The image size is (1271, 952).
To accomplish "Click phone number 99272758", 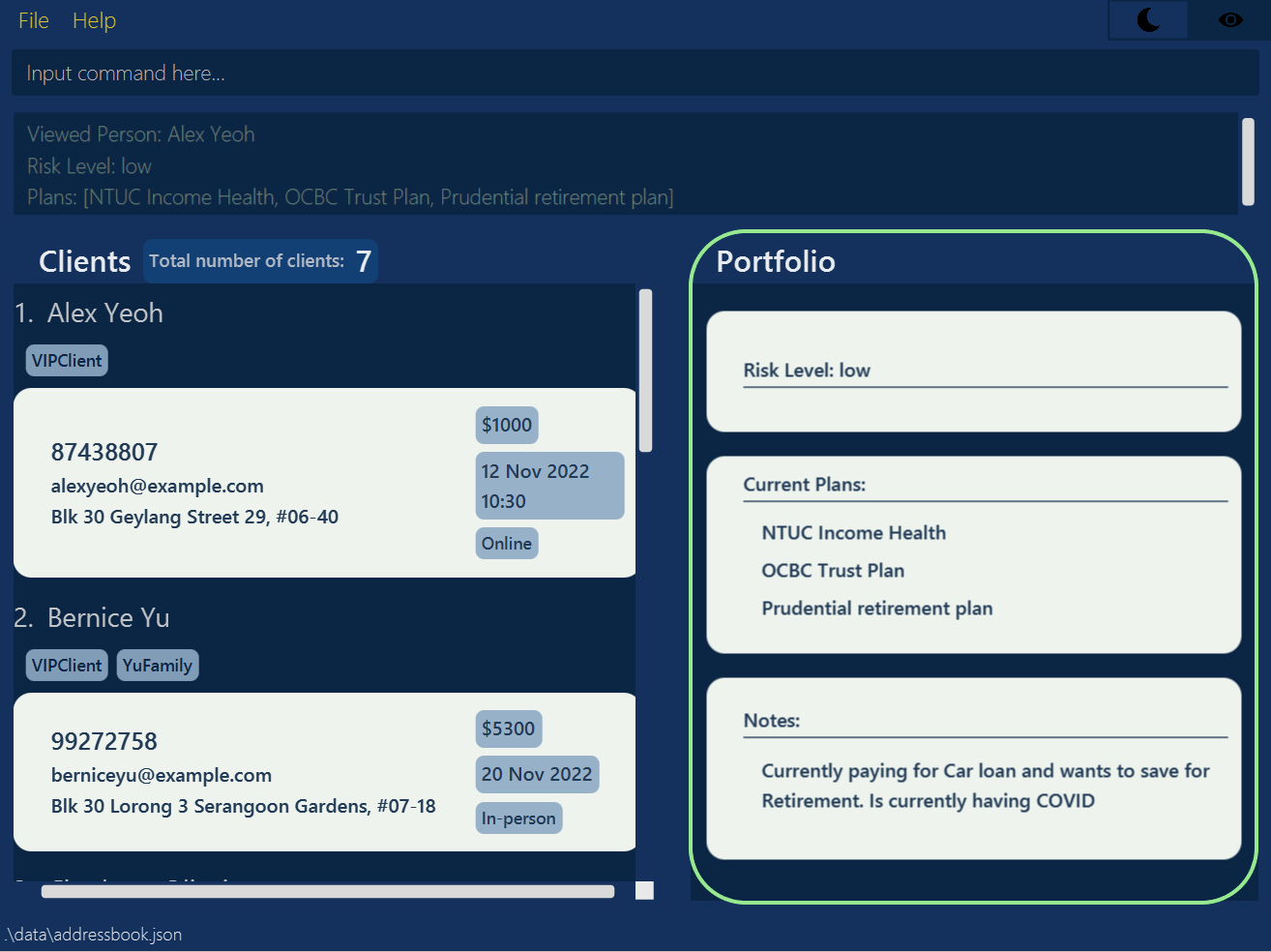I will click(104, 742).
